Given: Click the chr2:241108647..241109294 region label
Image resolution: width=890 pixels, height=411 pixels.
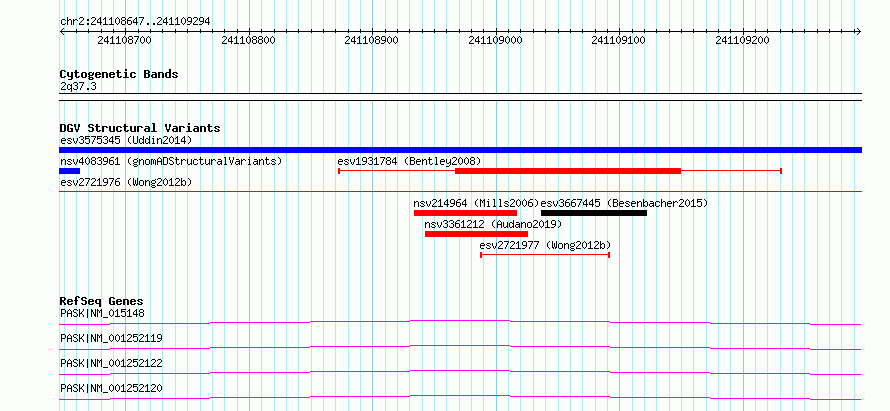Looking at the screenshot, I should [x=135, y=22].
